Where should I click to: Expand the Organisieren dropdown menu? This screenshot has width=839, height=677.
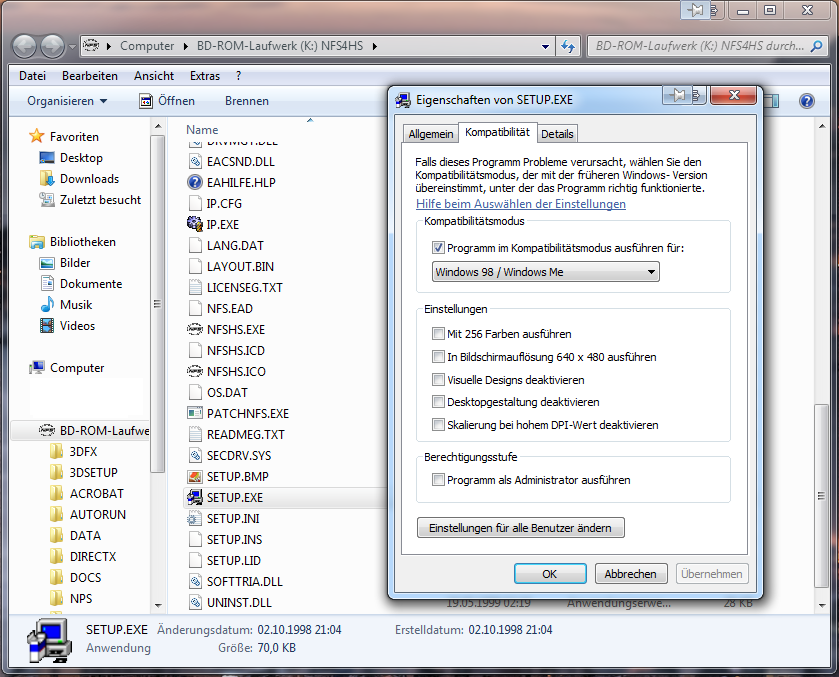67,101
